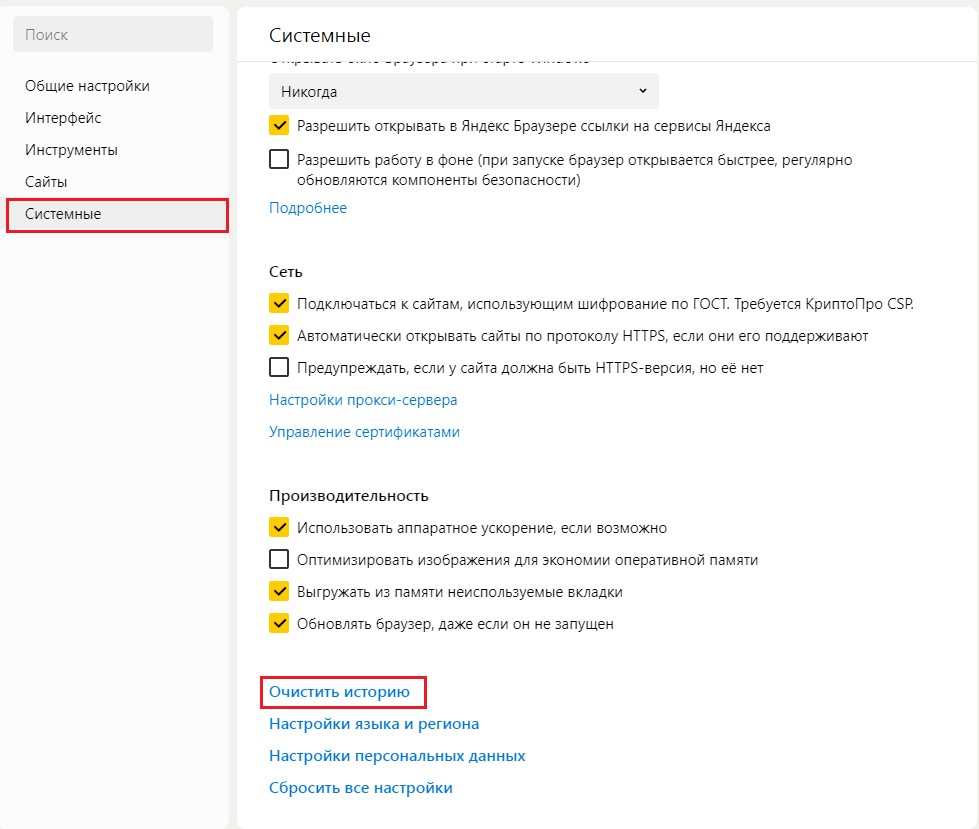Enable background work checkbox

(x=279, y=160)
